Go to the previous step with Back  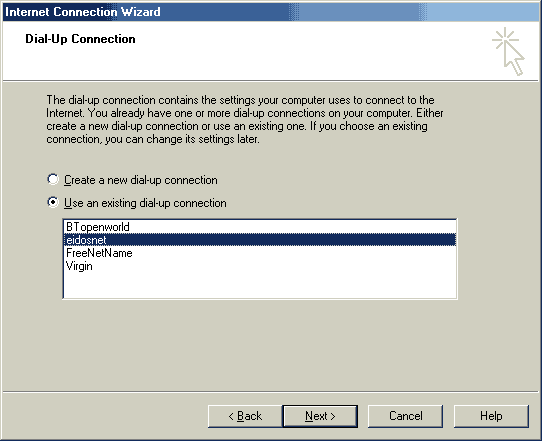pos(245,416)
